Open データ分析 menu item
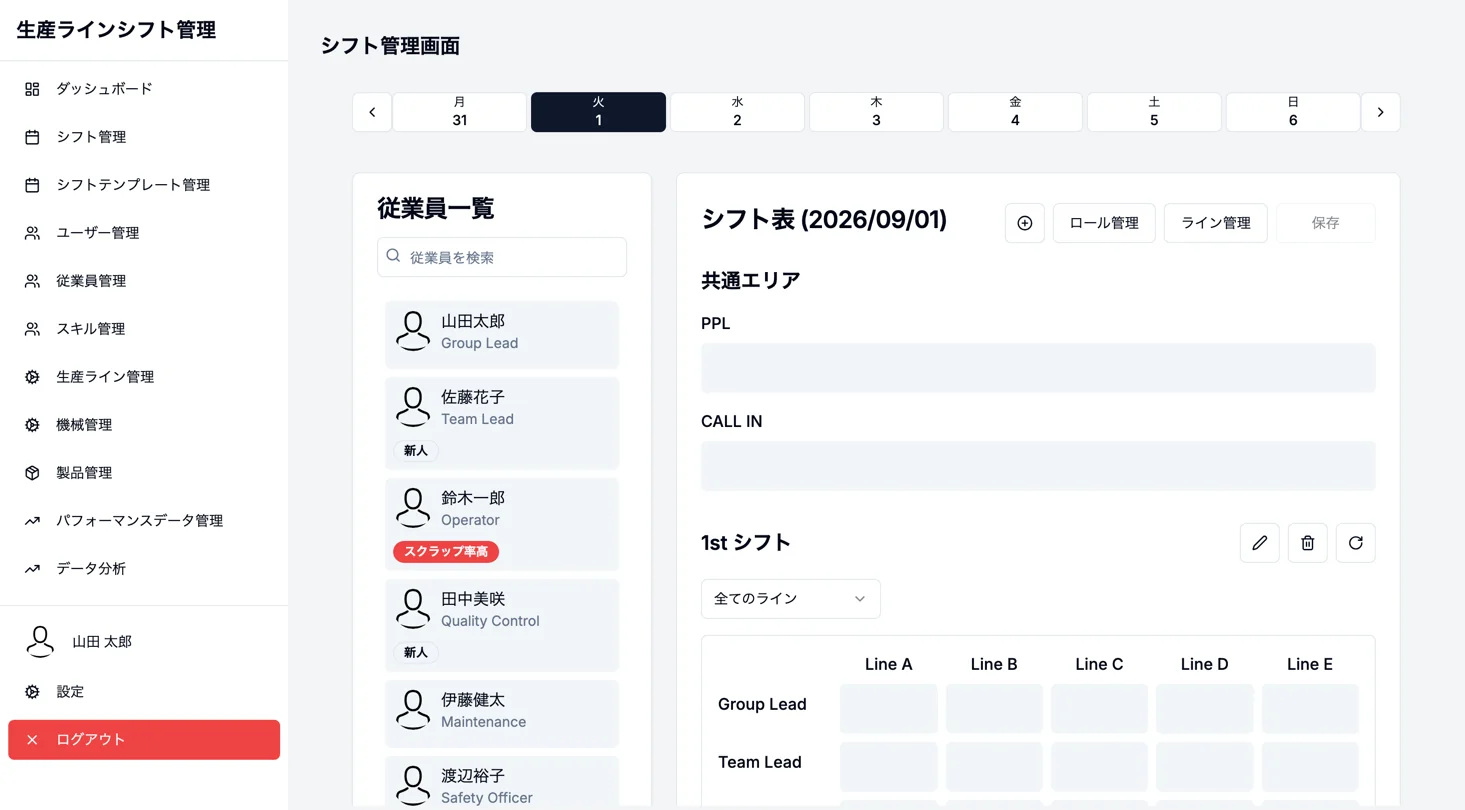 click(x=144, y=569)
